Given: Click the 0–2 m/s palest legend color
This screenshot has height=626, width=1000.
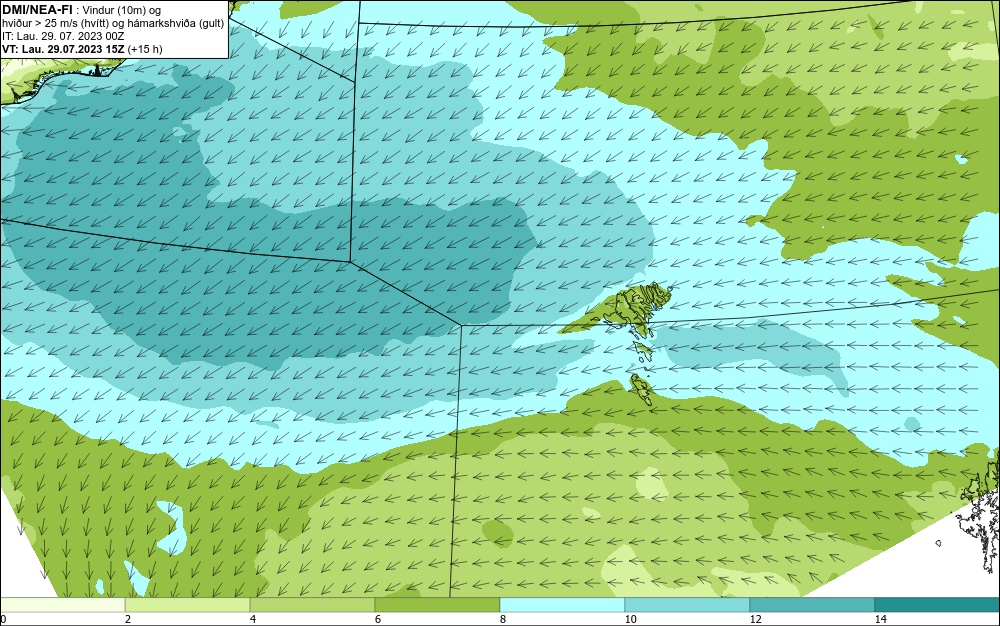Looking at the screenshot, I should tap(62, 605).
